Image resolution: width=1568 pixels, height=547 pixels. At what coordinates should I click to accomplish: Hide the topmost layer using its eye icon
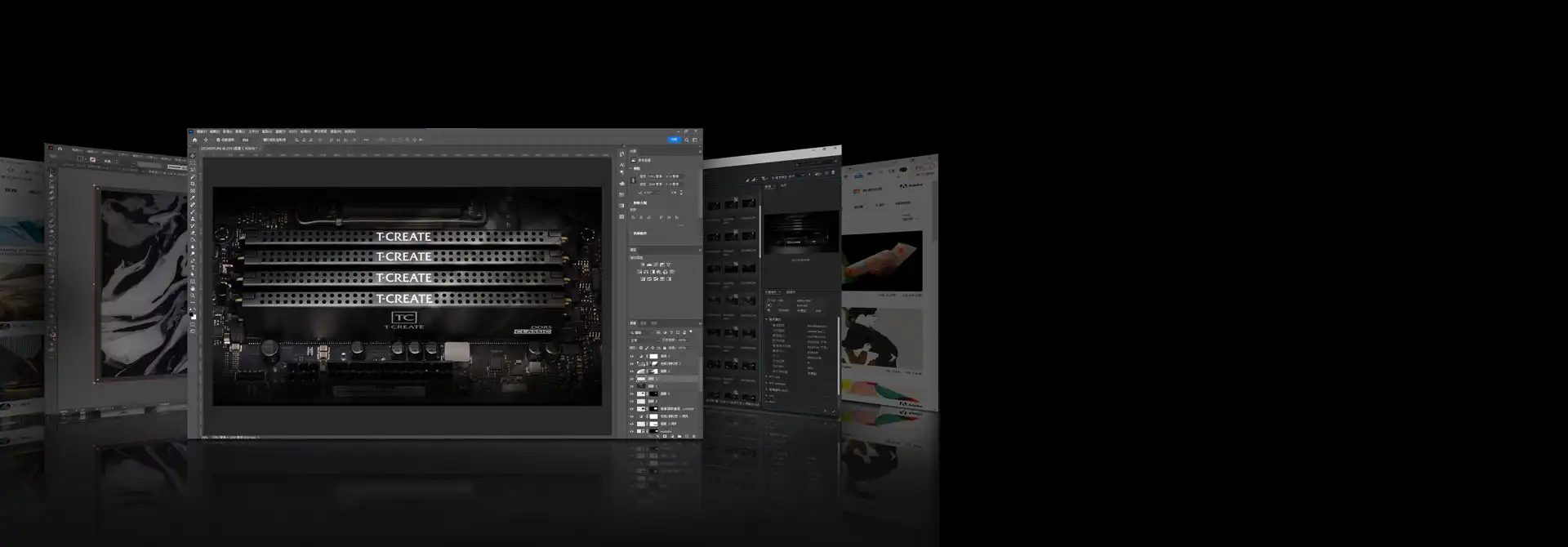631,356
